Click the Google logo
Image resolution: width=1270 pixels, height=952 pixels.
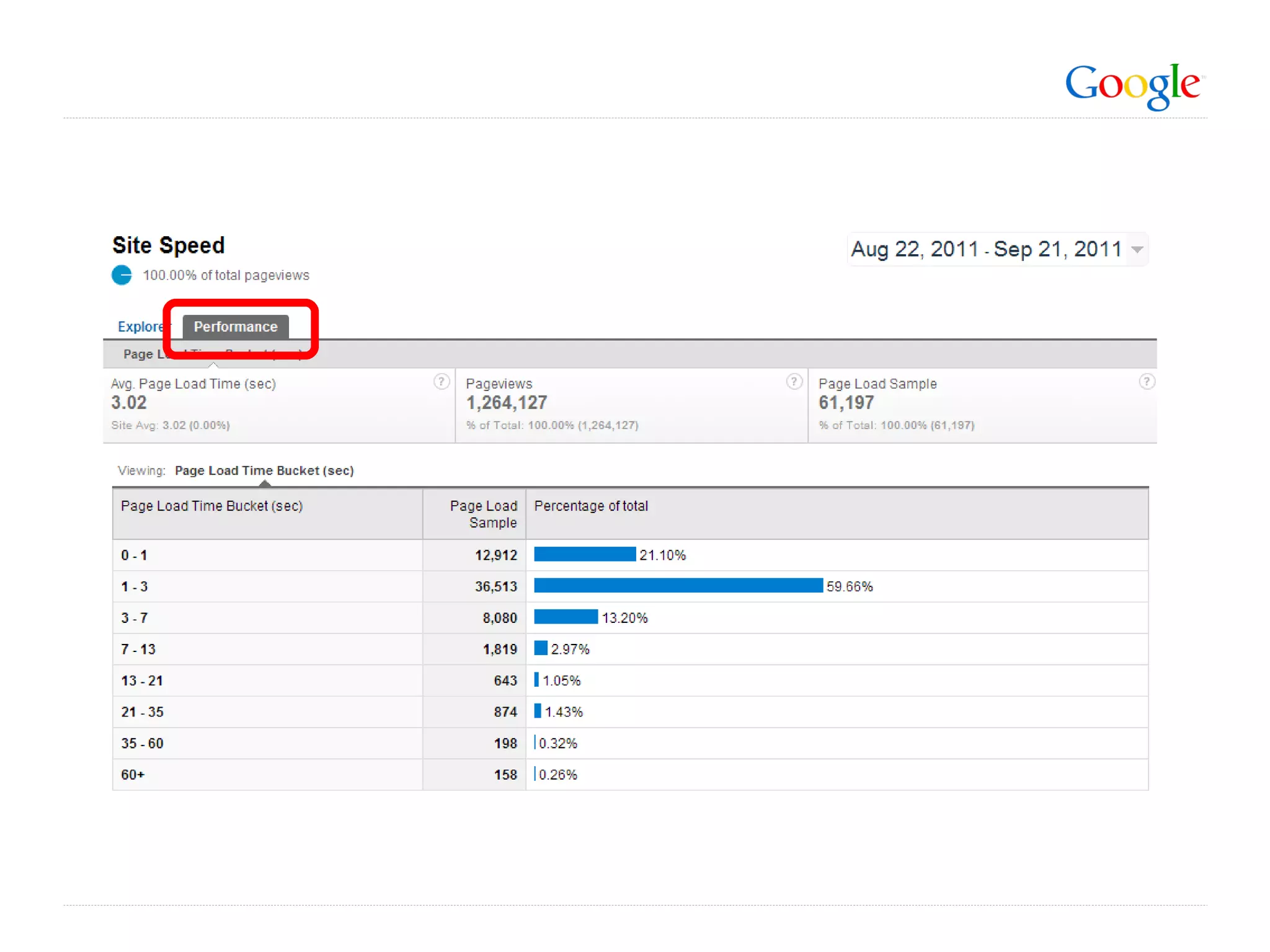pos(1134,85)
